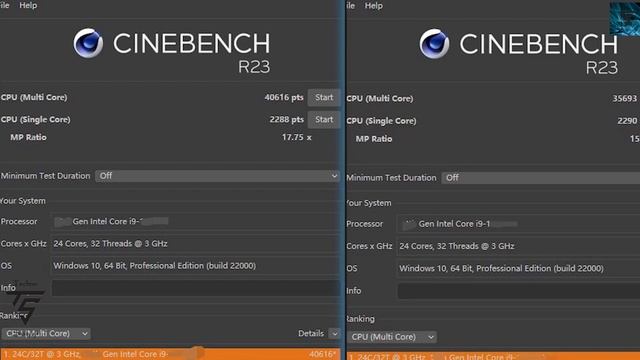
Task: Select the 2288 pts single core score
Action: (287, 120)
